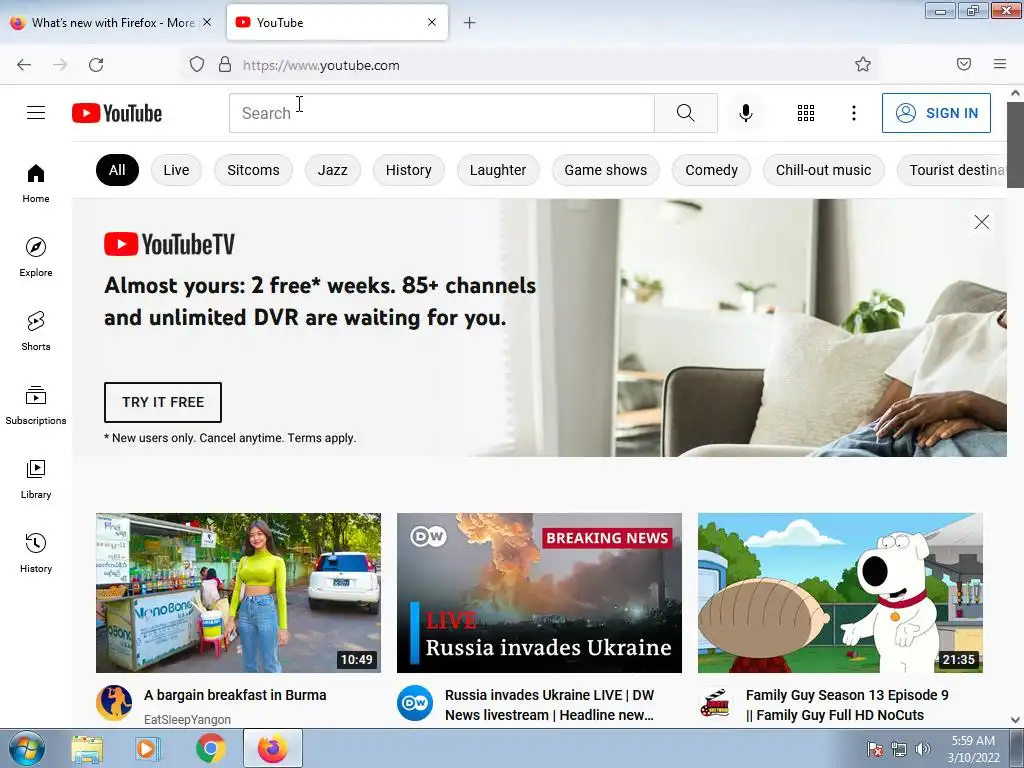Open Shorts in the sidebar
Screen dimensions: 1024x768
point(36,331)
